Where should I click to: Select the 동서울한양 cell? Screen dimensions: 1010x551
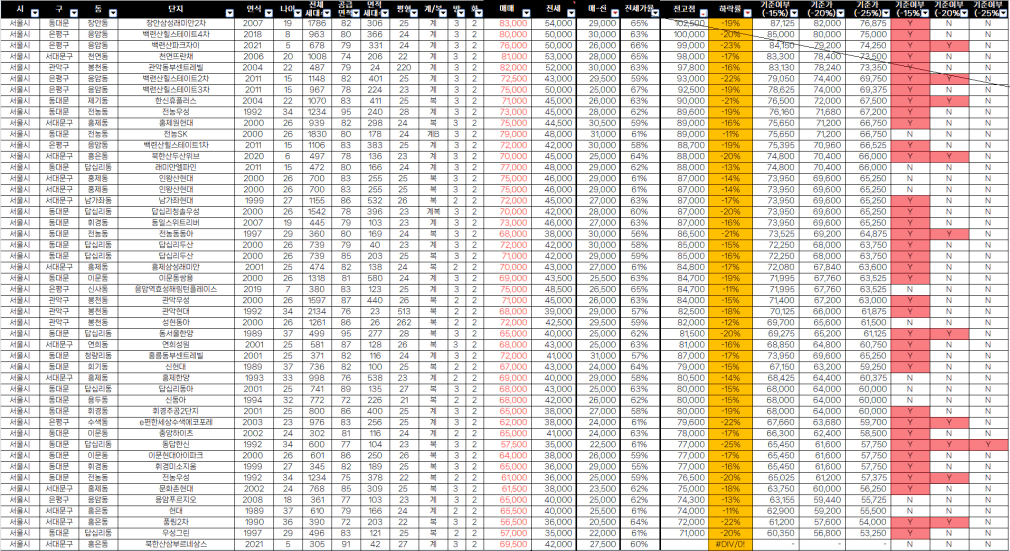pyautogui.click(x=176, y=334)
